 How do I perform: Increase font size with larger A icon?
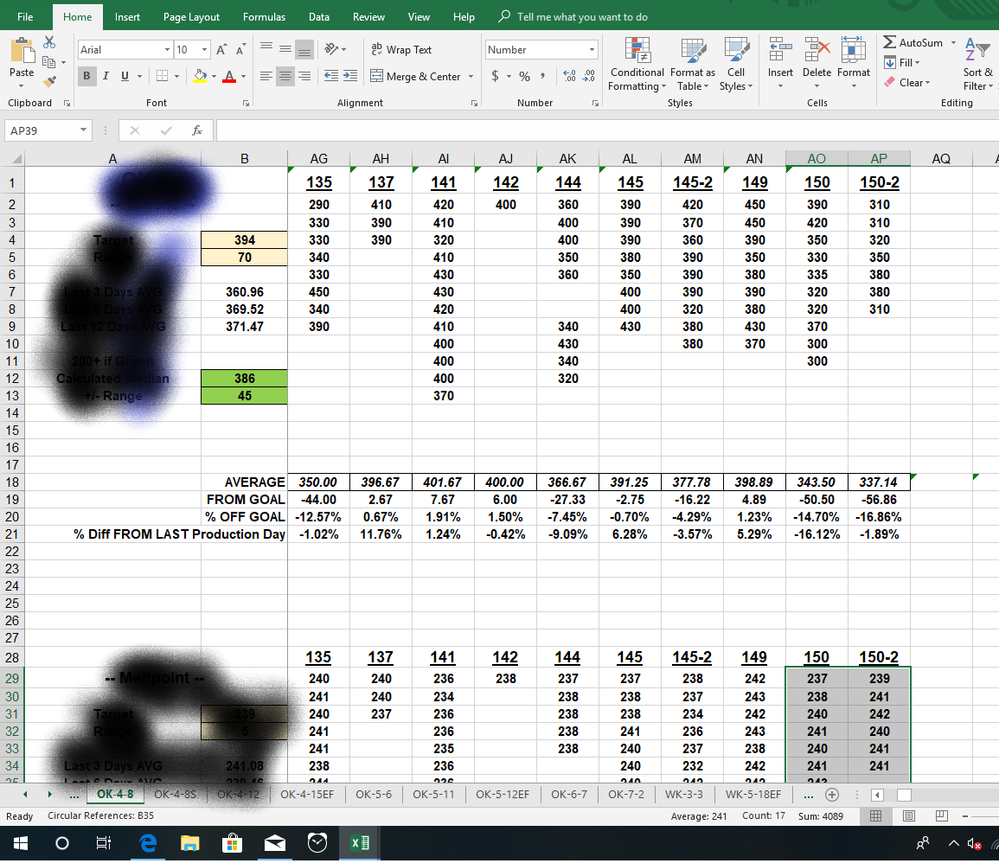click(x=221, y=50)
